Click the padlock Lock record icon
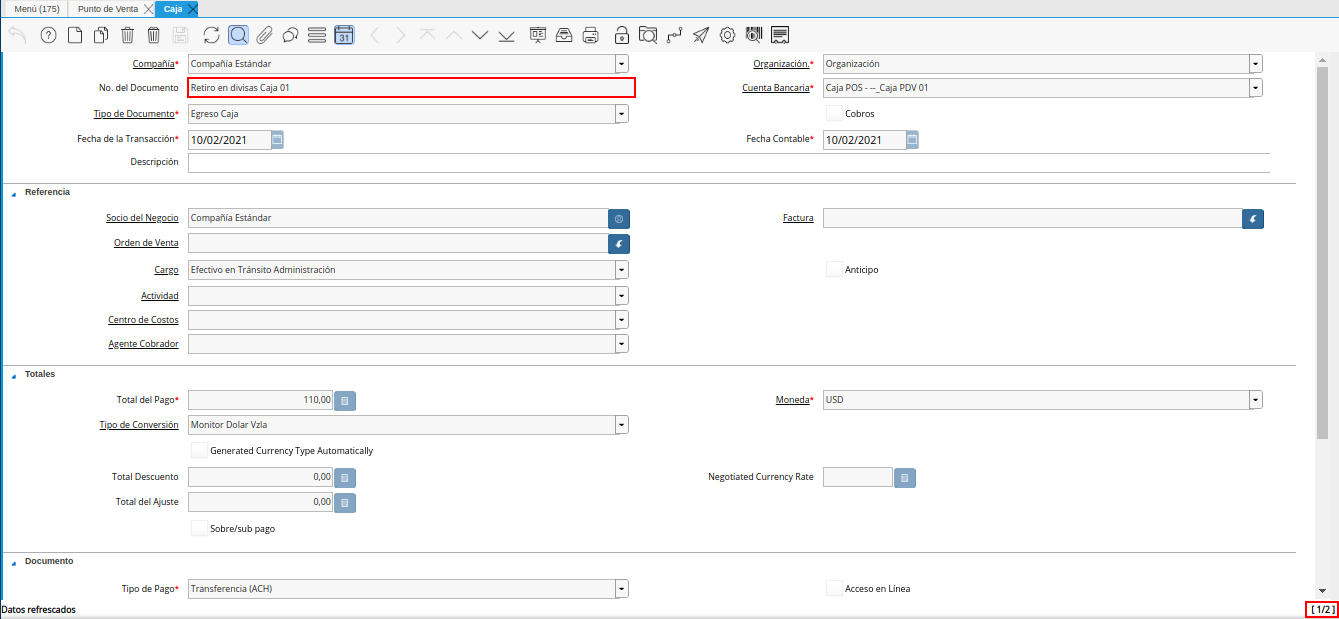Screen dimensions: 1339x619 click(x=622, y=36)
